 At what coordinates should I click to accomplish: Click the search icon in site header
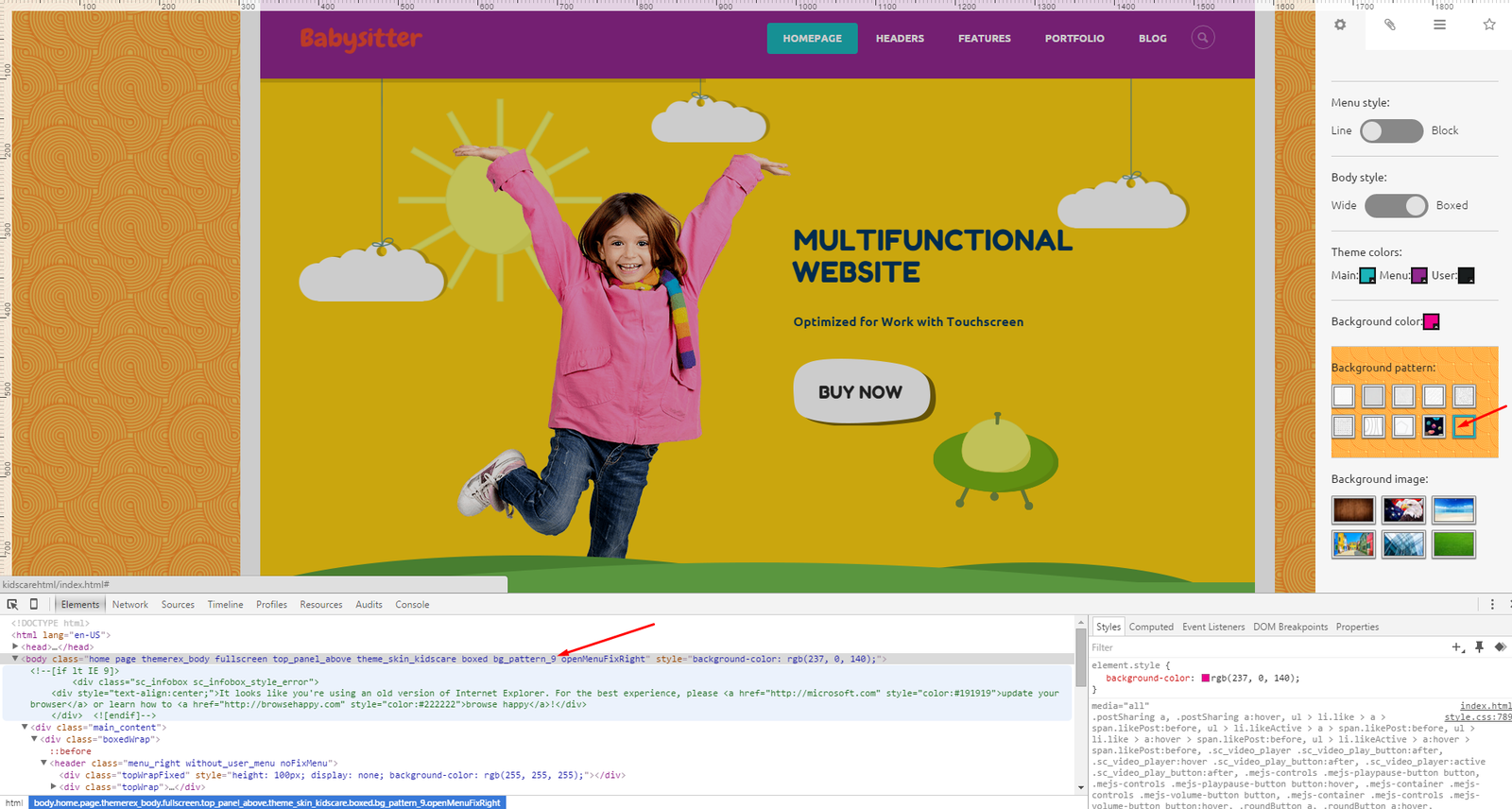[1202, 38]
